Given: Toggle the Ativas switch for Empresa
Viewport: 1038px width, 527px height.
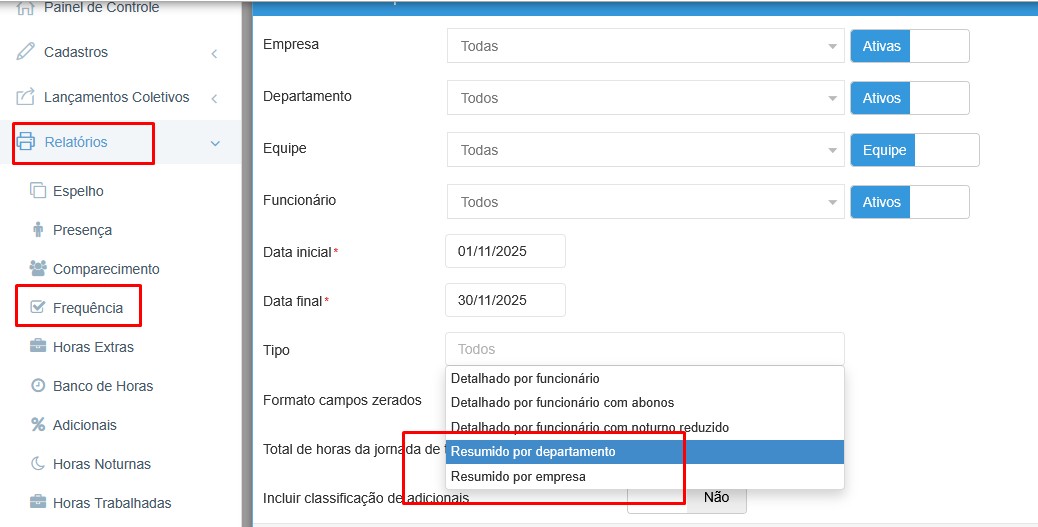Looking at the screenshot, I should tap(909, 46).
